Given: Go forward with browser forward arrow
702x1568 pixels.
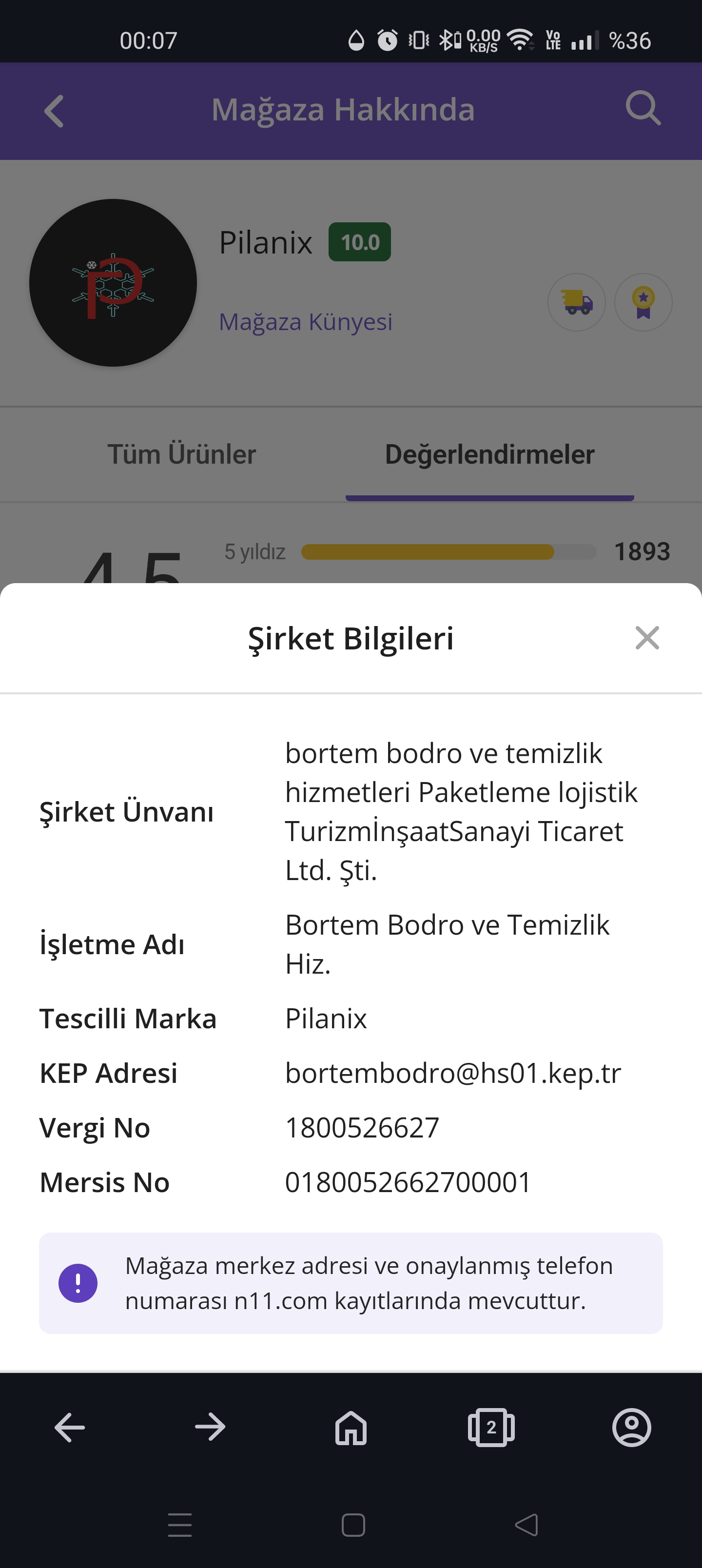Looking at the screenshot, I should (211, 1427).
